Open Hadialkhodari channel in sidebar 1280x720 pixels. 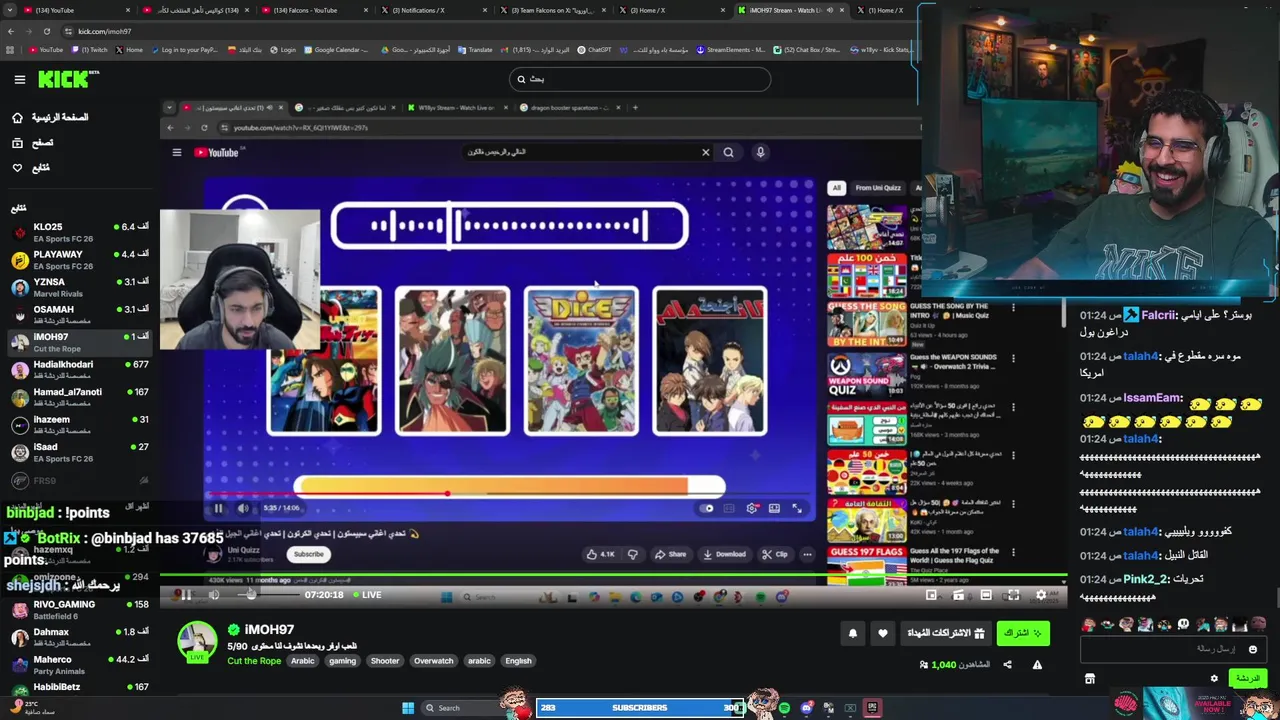79,370
